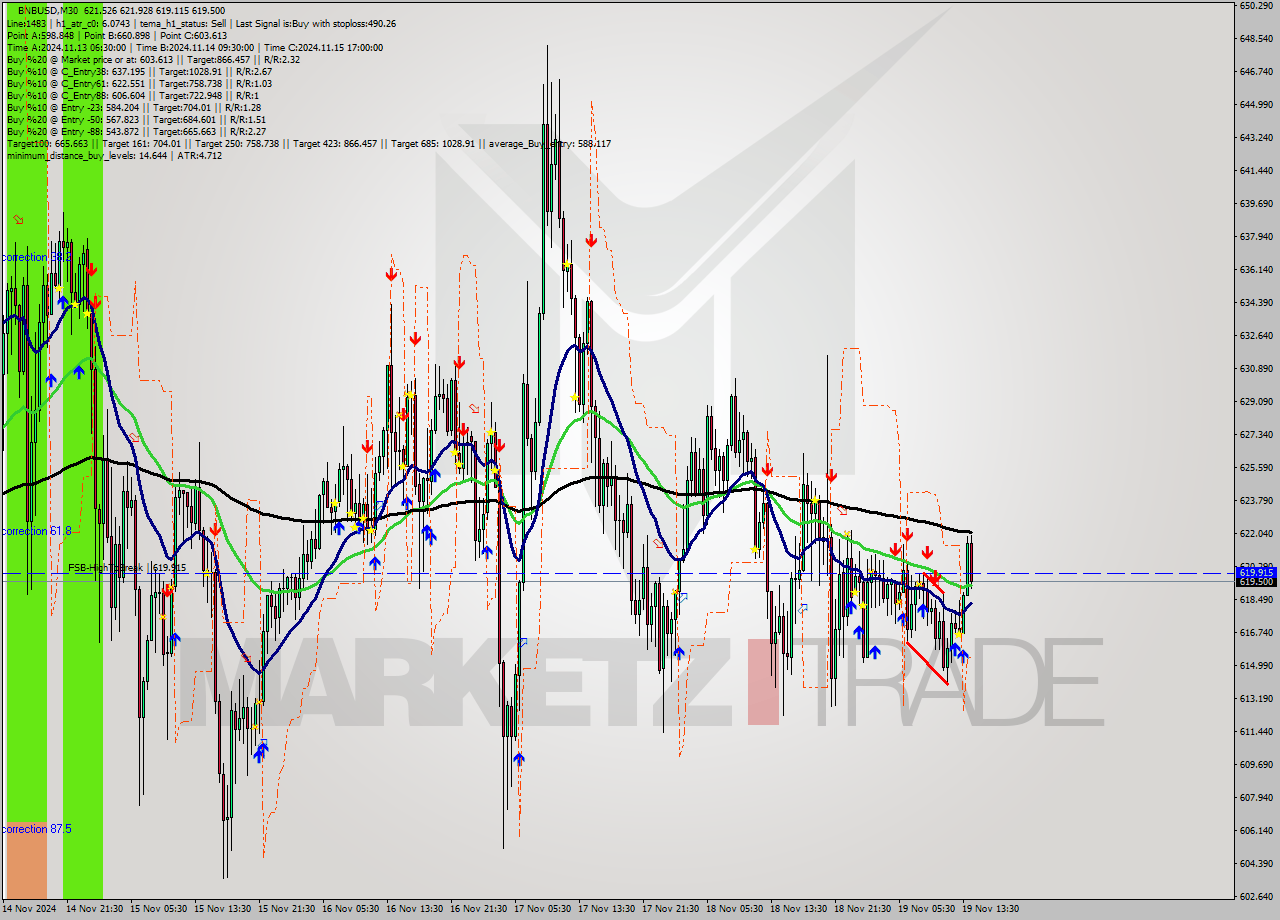The image size is (1280, 920).
Task: Select the 'Target100: 665.663' value
Action: pos(47,143)
